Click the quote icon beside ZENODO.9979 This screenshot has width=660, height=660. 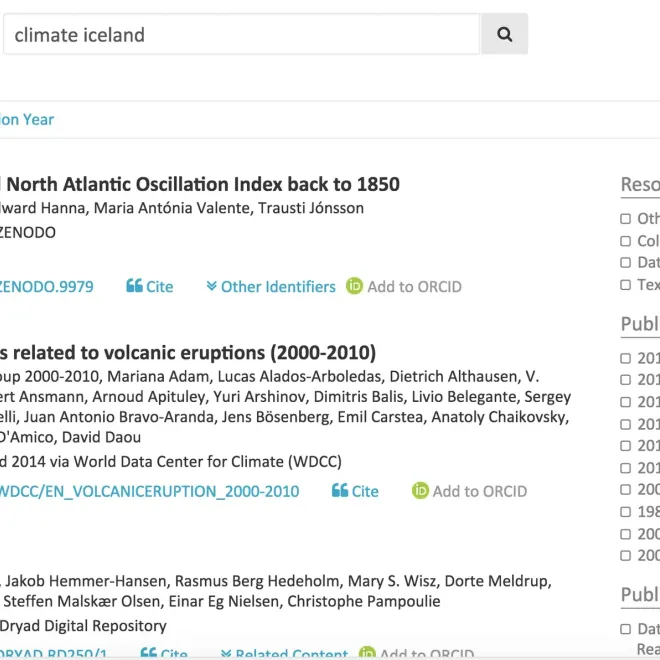pos(135,287)
